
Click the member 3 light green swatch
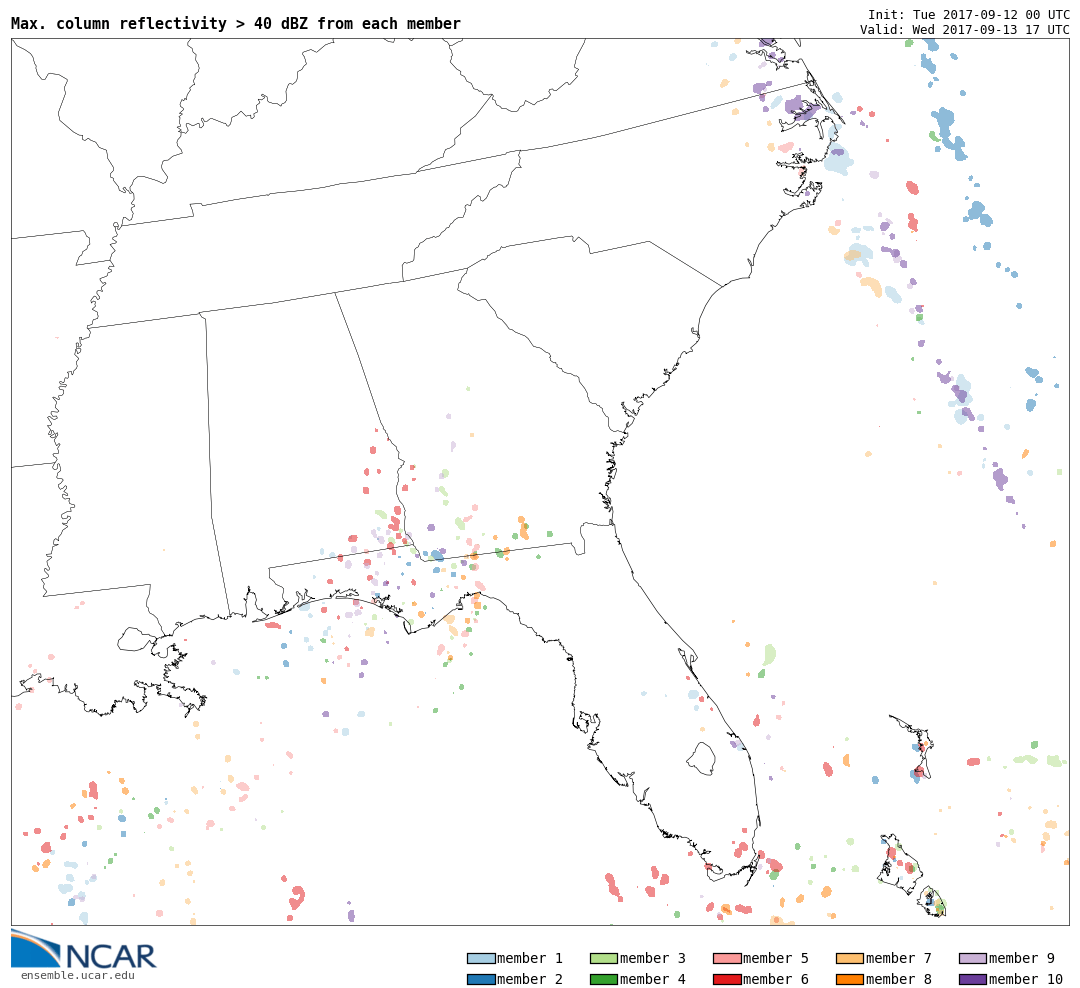click(x=604, y=958)
